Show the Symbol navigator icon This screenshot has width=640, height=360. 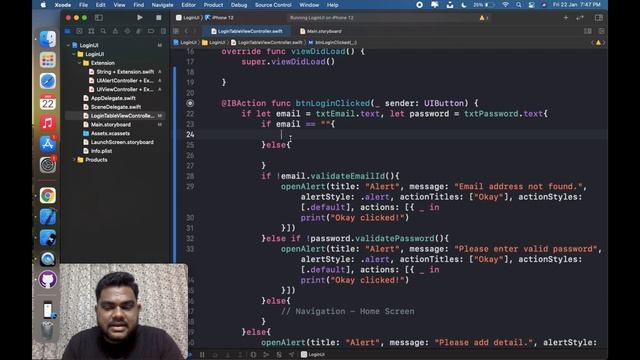point(91,31)
